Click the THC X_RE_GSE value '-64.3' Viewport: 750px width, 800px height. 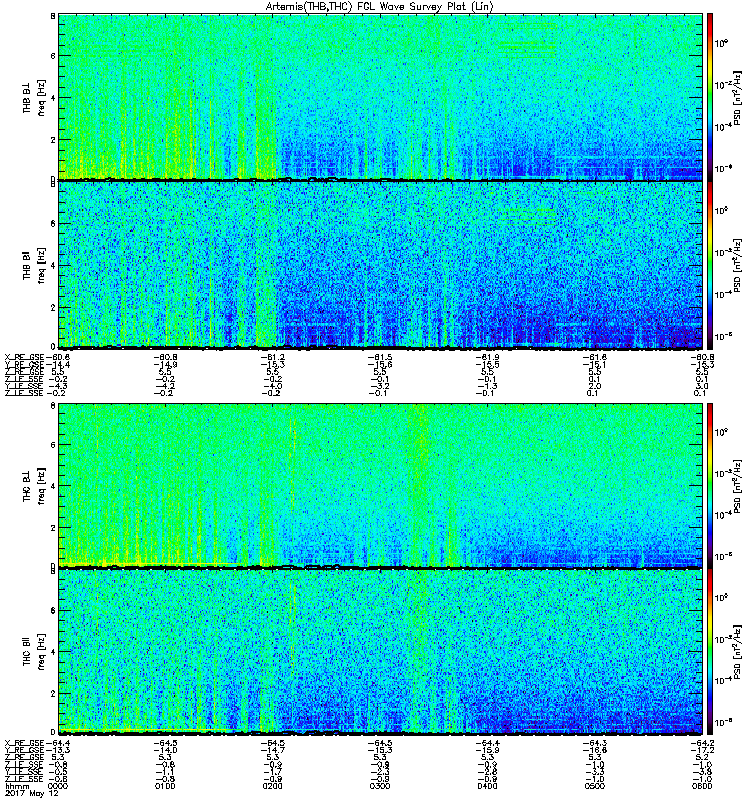click(594, 743)
